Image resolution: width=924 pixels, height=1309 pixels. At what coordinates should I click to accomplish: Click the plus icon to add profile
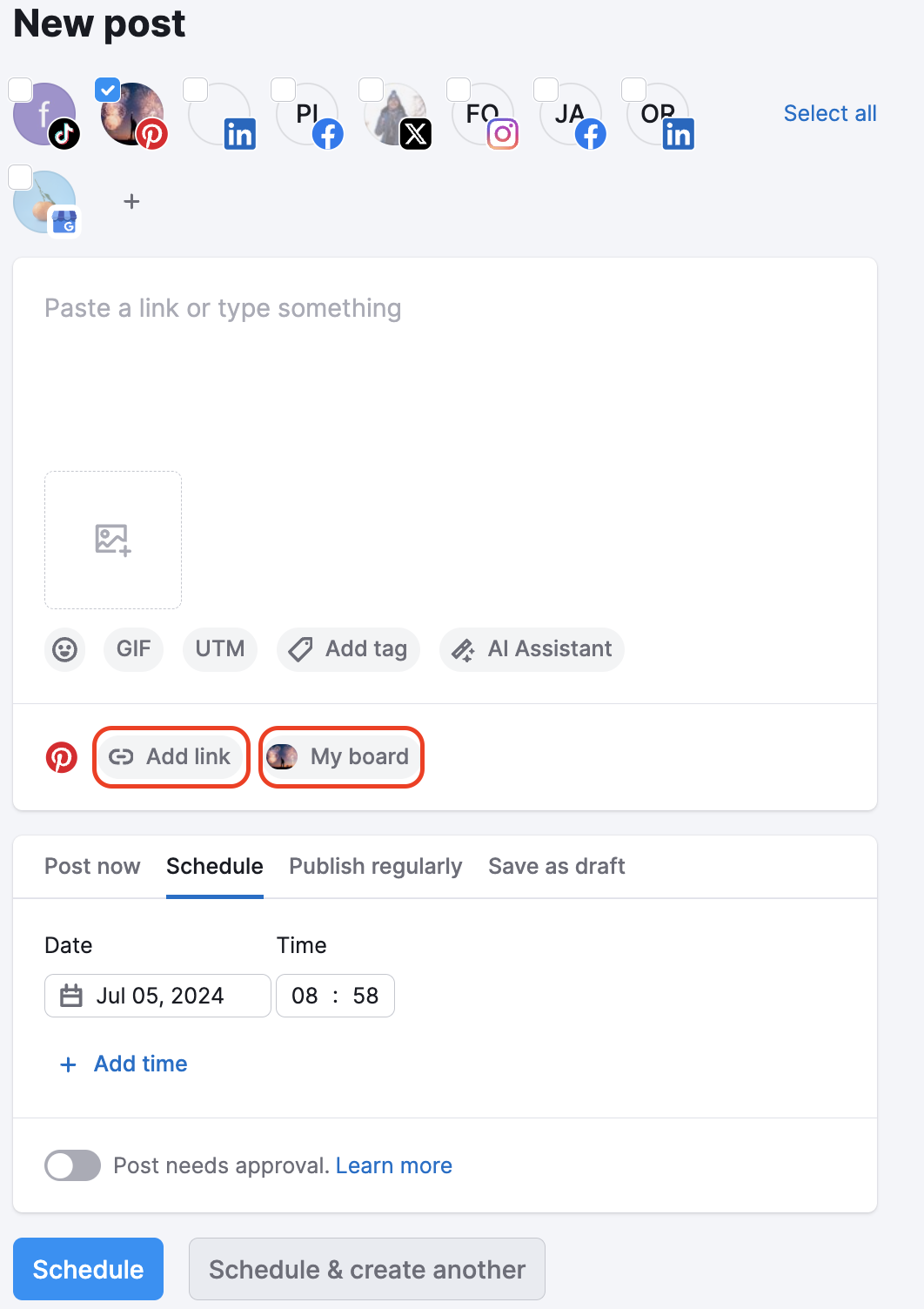tap(131, 202)
